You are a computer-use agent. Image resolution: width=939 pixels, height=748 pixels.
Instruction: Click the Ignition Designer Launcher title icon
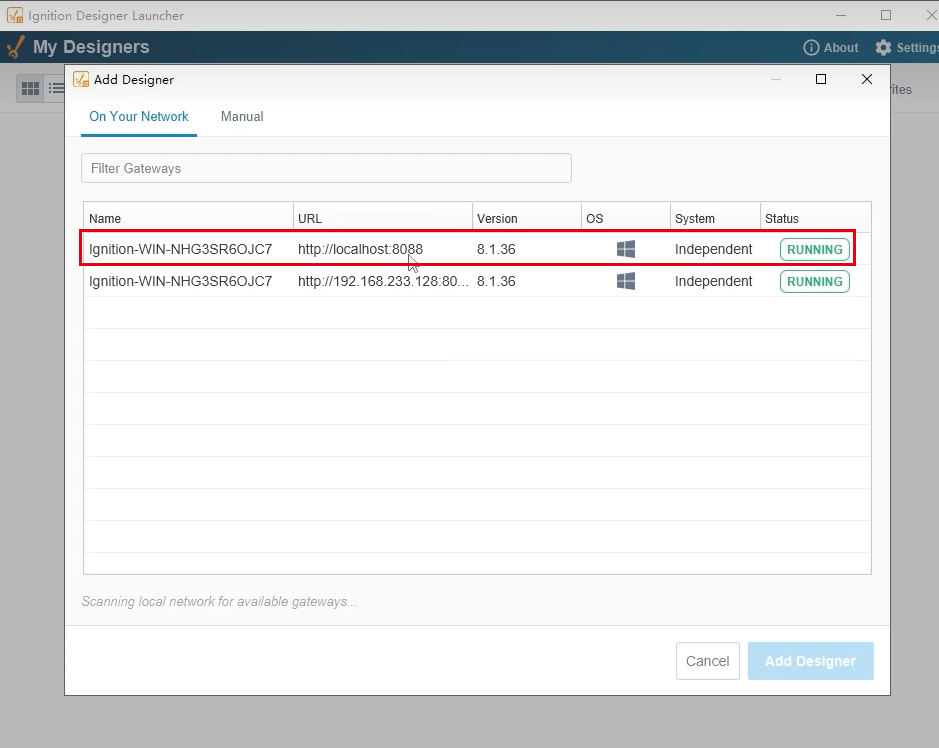pyautogui.click(x=15, y=15)
